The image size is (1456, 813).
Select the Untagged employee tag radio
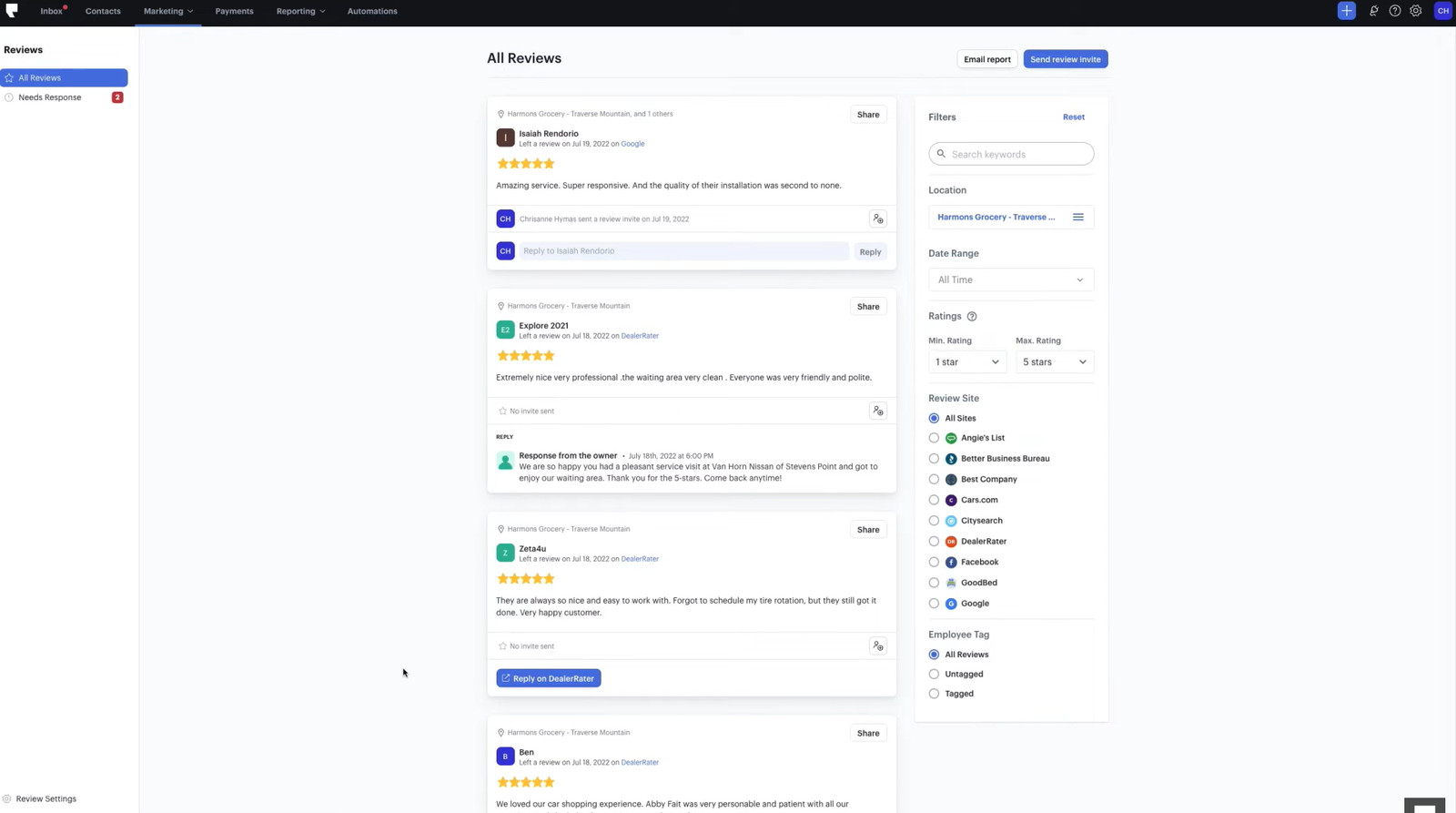pos(934,675)
